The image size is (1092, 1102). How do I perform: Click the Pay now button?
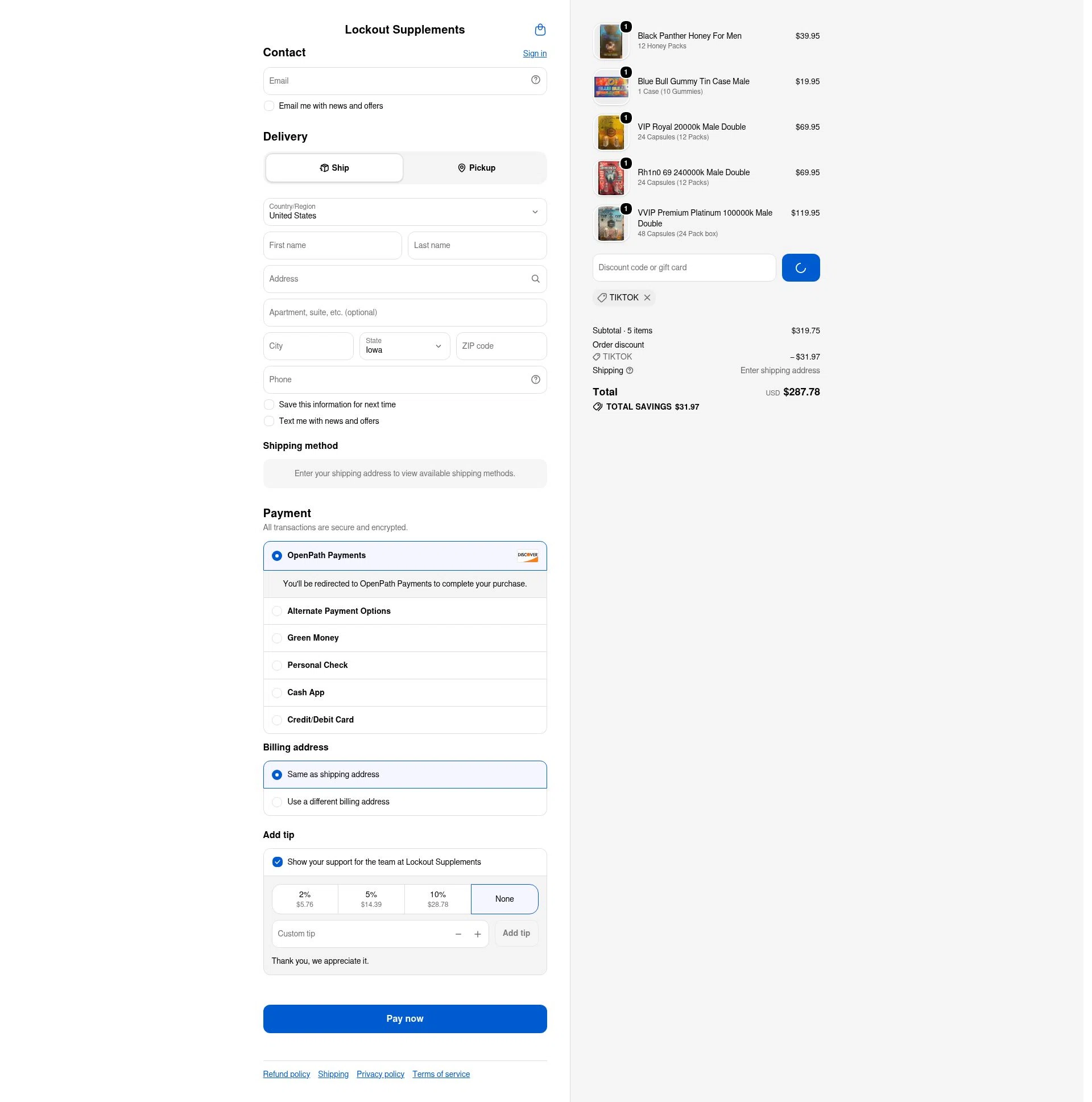point(405,1019)
